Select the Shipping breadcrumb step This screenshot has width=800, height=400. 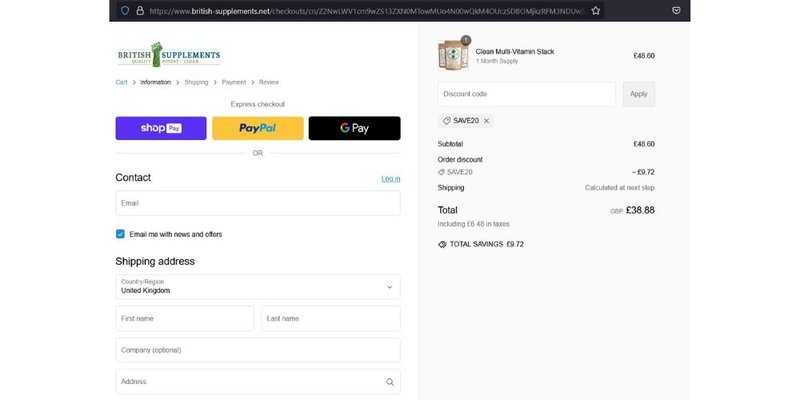point(196,82)
